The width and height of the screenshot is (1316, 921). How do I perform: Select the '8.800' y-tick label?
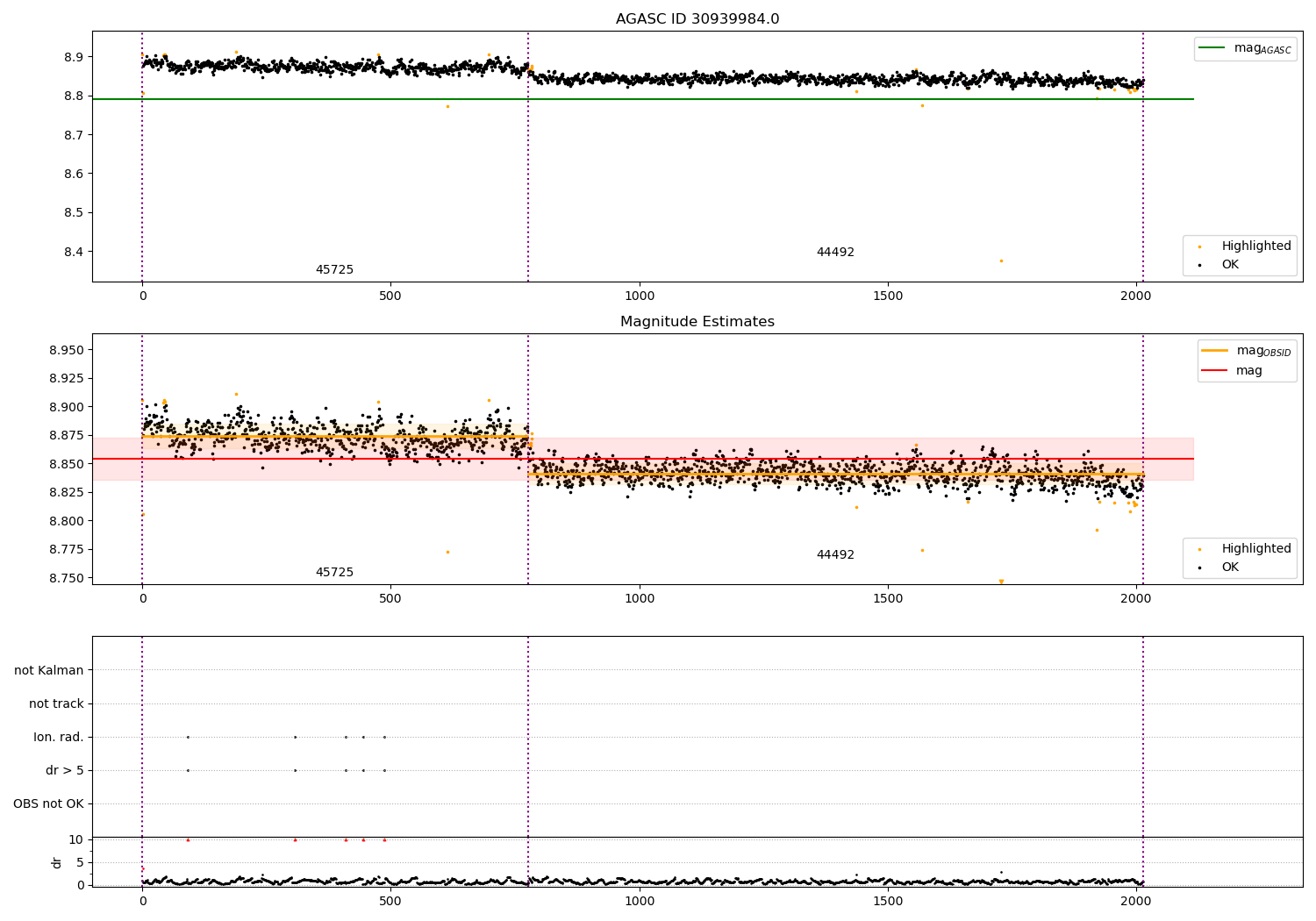click(67, 521)
